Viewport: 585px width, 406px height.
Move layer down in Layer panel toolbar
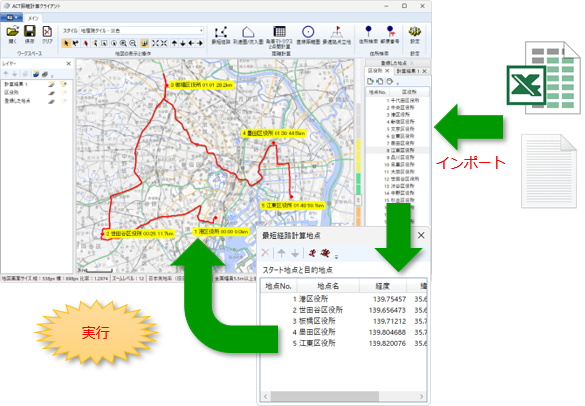(15, 74)
